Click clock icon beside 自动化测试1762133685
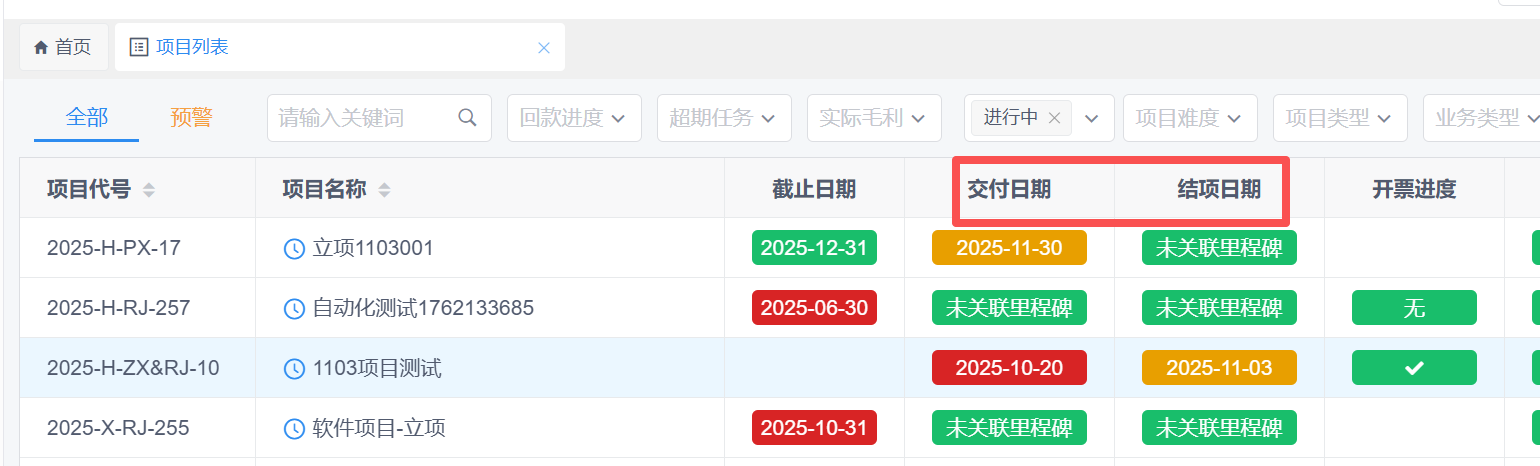This screenshot has height=466, width=1540. [x=294, y=309]
